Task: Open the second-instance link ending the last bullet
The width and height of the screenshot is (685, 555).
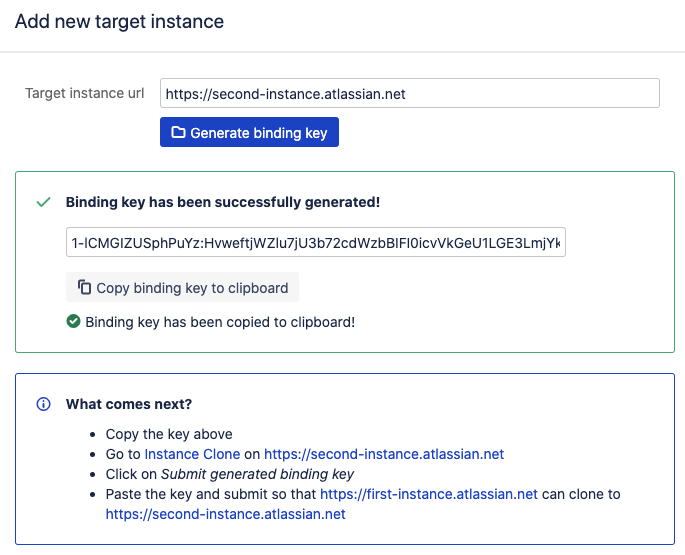Action: tap(225, 514)
